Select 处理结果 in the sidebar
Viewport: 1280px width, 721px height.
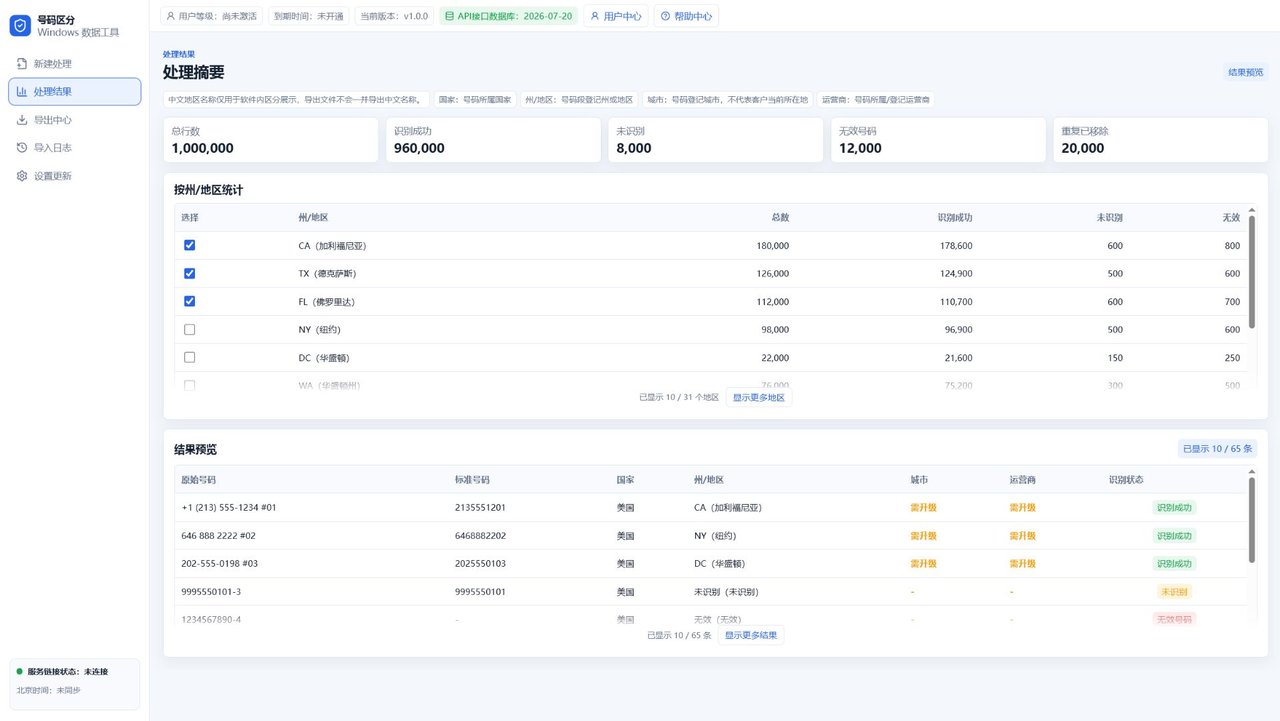75,92
